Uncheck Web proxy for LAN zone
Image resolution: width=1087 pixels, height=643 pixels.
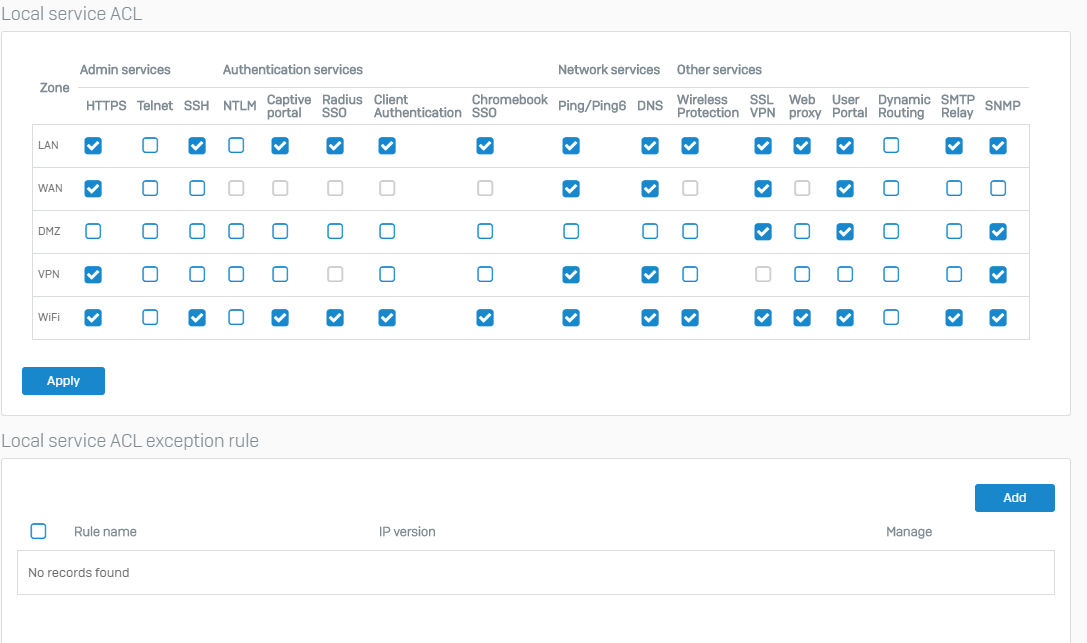point(802,146)
